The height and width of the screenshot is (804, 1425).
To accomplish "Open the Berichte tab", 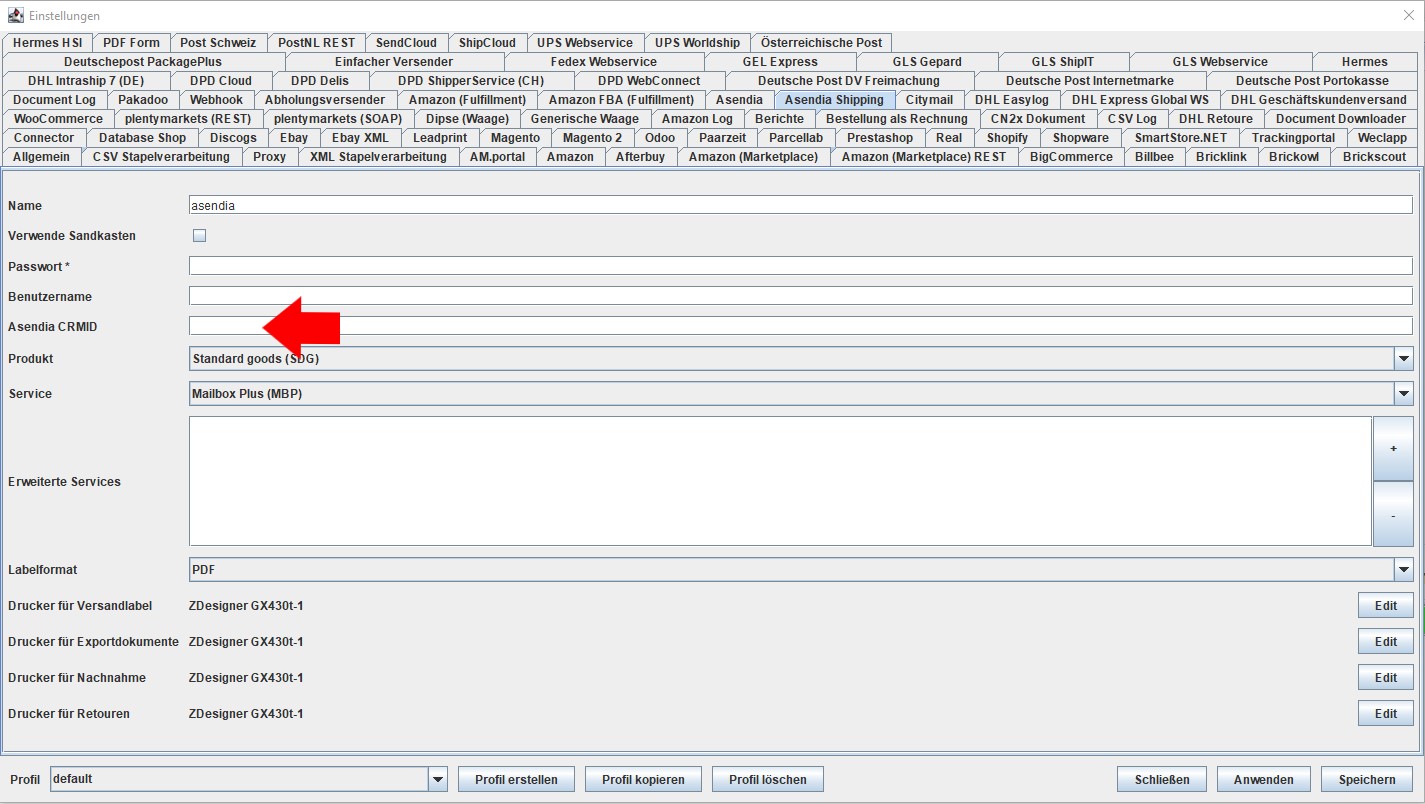I will click(779, 119).
